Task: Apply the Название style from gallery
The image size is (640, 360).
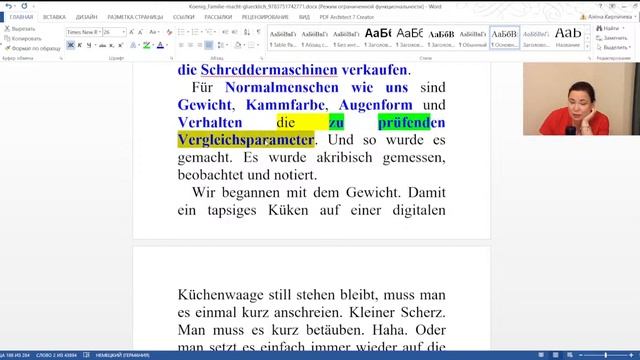Action: 568,38
